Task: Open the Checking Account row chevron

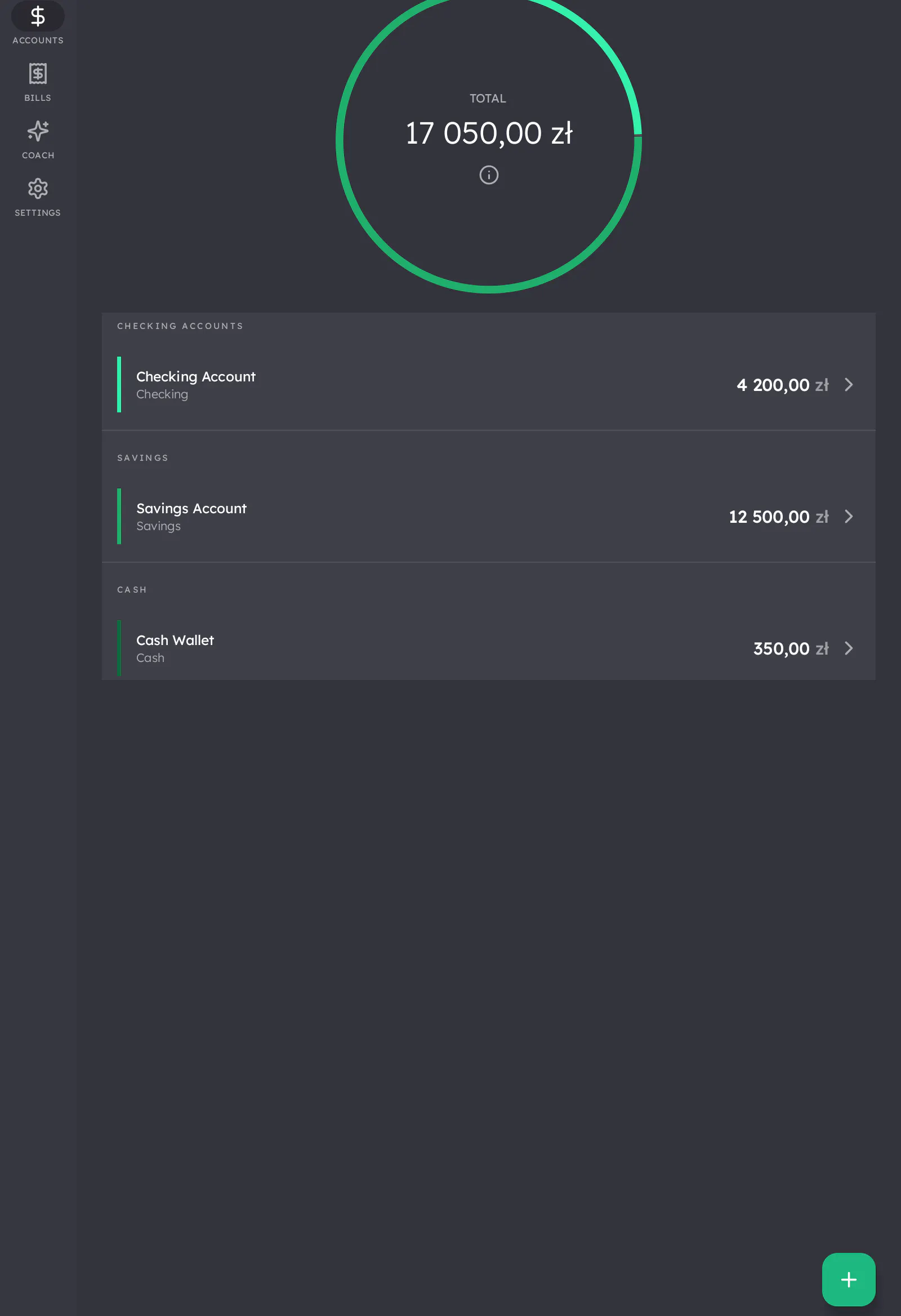Action: tap(849, 385)
